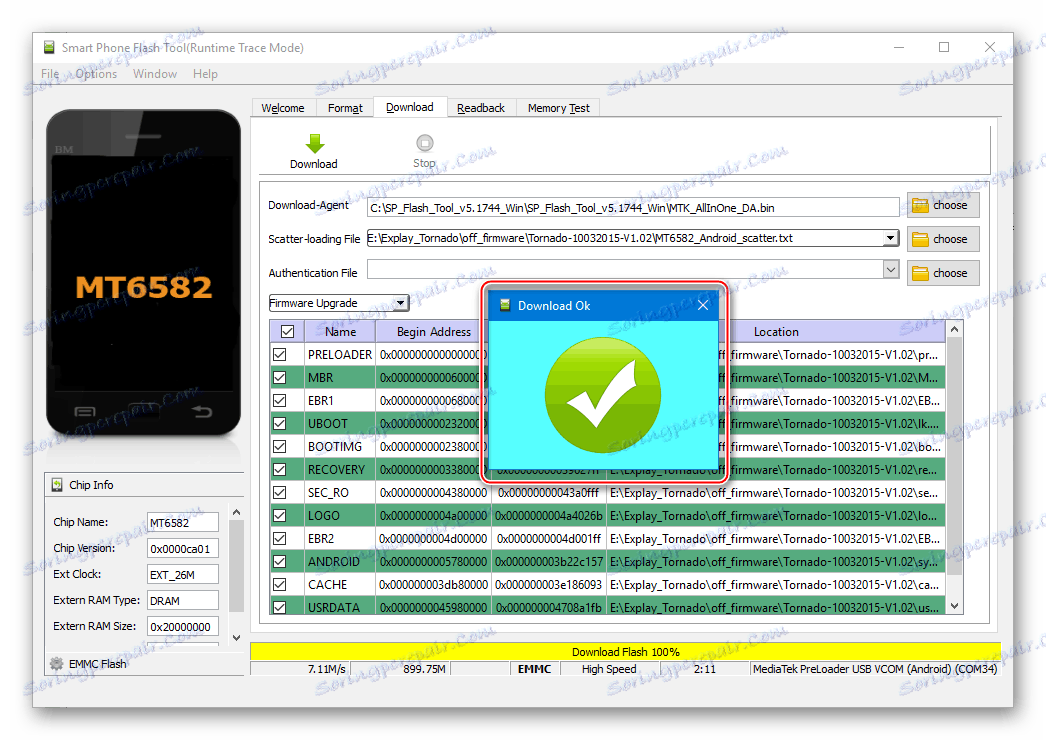Click folder icon beside Scatter-loading choose
Image resolution: width=1046 pixels, height=740 pixels.
pyautogui.click(x=920, y=240)
